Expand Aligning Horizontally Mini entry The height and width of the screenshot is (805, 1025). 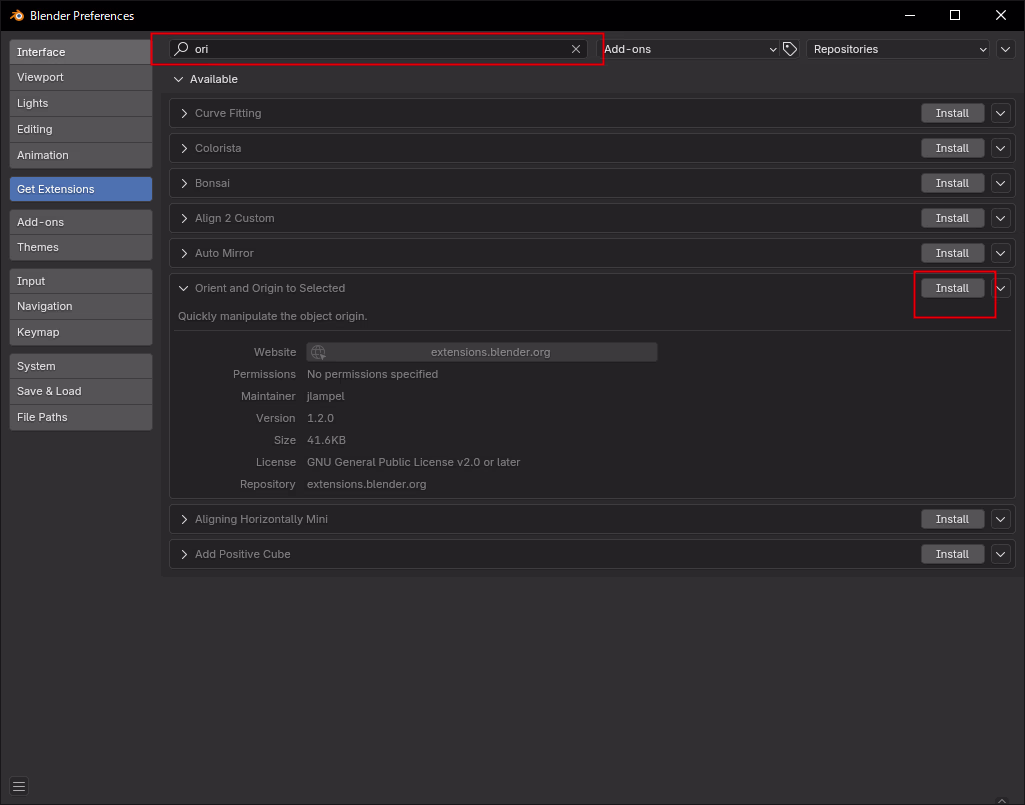184,519
